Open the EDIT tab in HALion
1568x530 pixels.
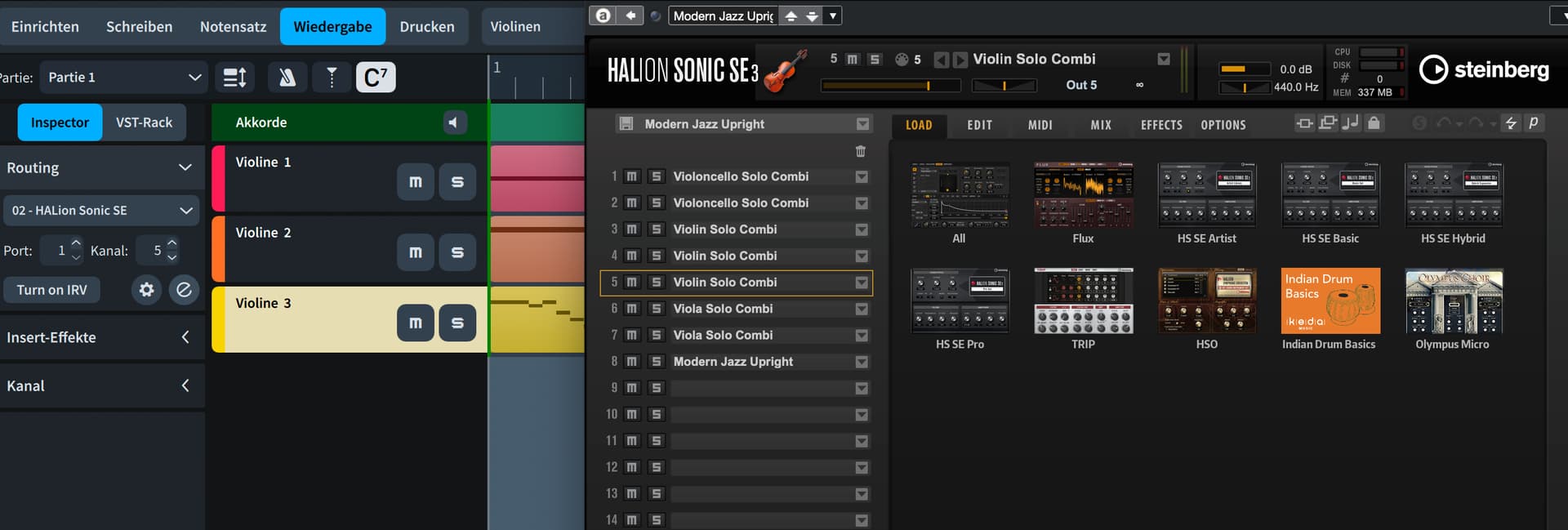(x=980, y=125)
